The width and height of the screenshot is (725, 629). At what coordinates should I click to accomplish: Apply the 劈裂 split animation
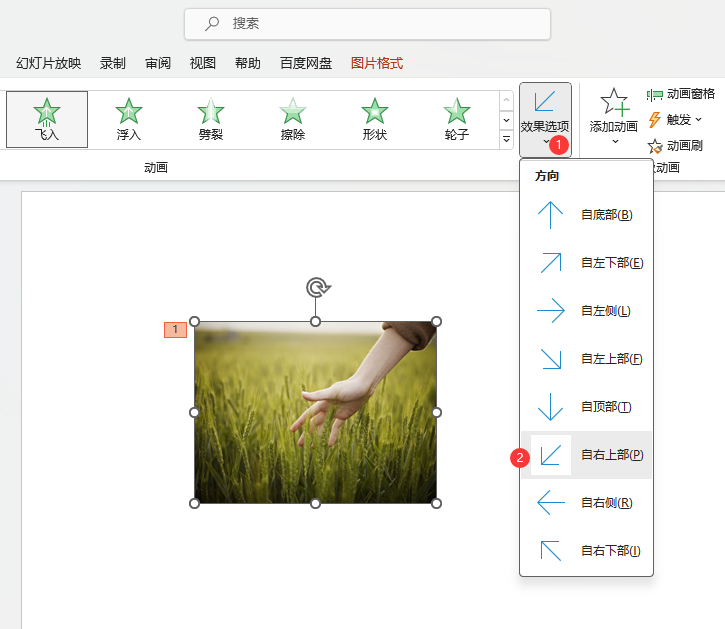tap(211, 119)
